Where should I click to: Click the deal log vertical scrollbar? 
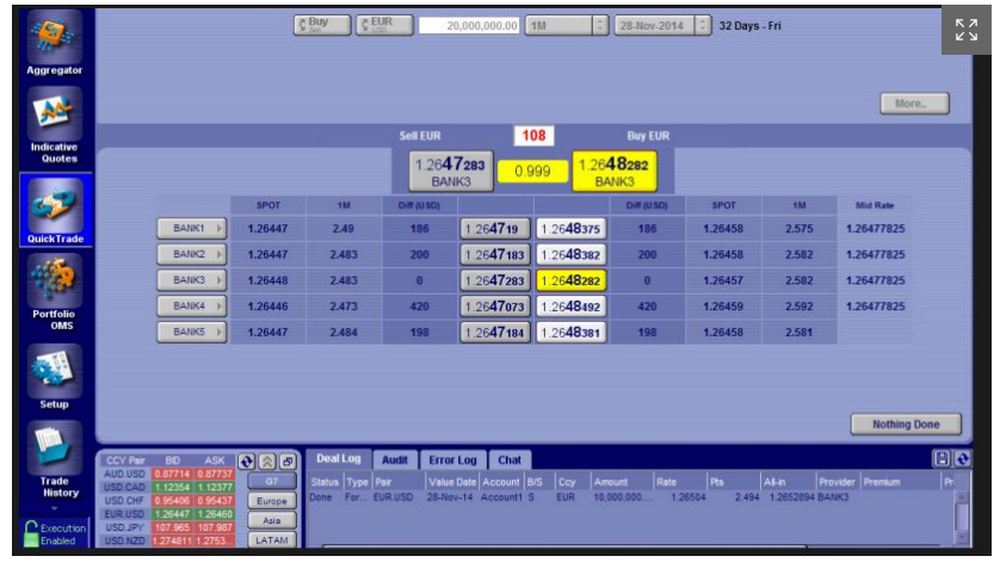coord(962,518)
